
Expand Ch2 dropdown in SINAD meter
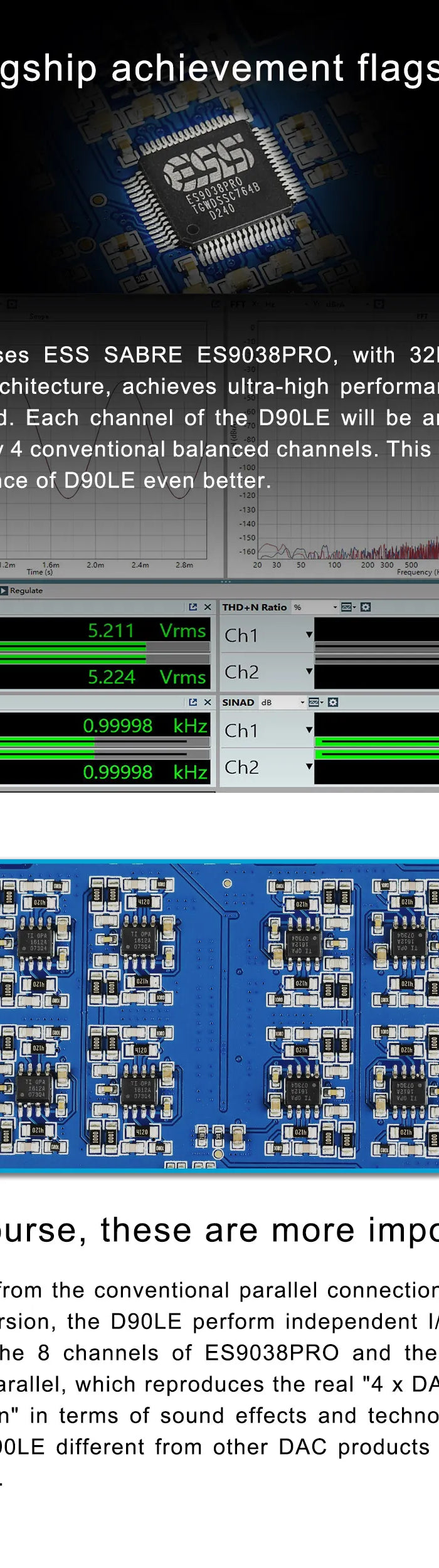pos(309,766)
